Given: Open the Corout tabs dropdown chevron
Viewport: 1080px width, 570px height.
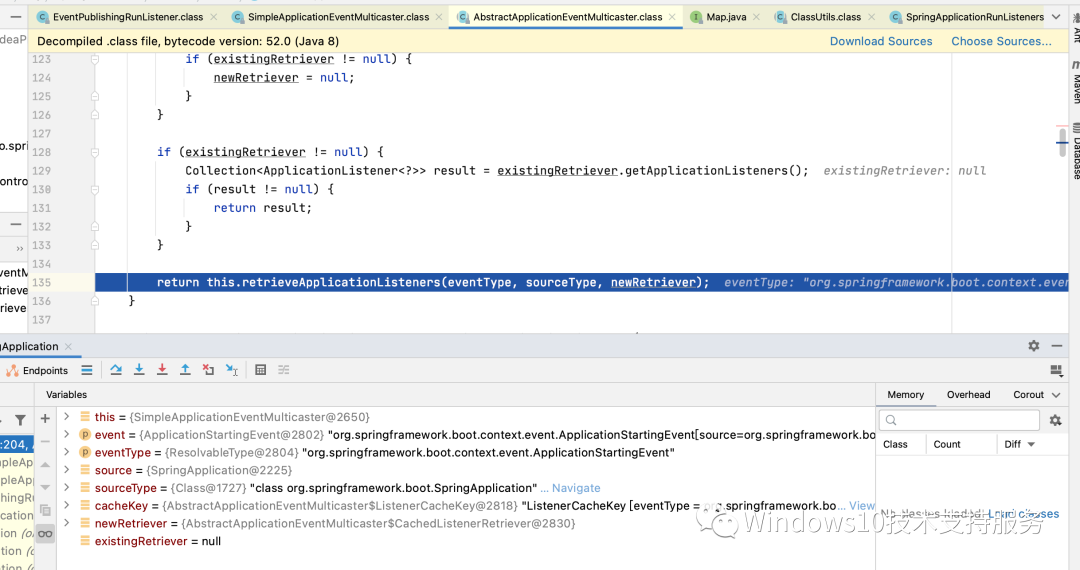Looking at the screenshot, I should pos(1056,394).
